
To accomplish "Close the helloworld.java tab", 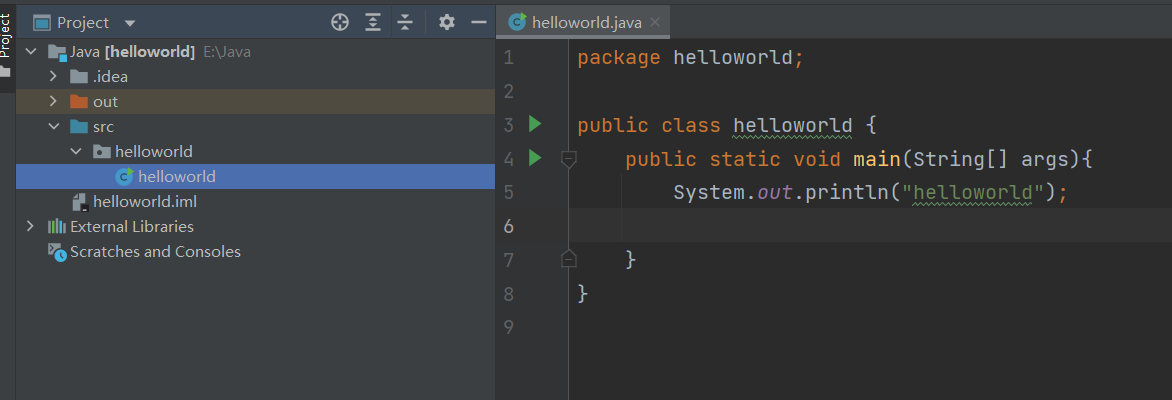I will (656, 22).
